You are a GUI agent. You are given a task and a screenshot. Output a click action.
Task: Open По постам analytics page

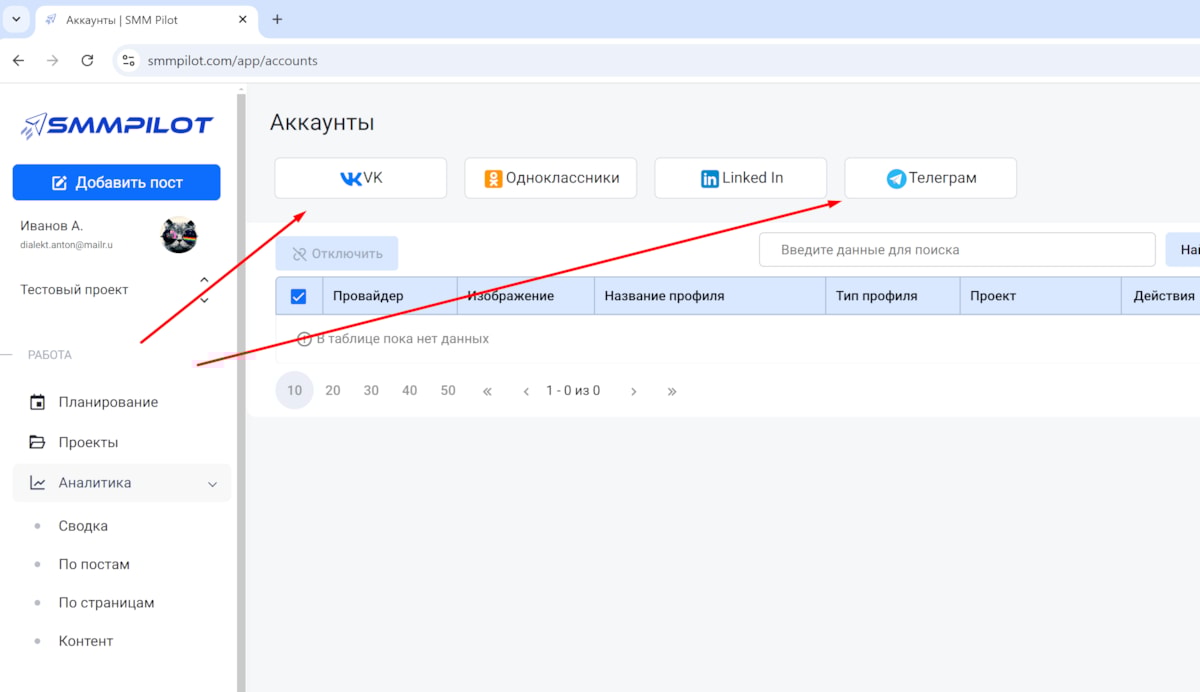point(94,564)
